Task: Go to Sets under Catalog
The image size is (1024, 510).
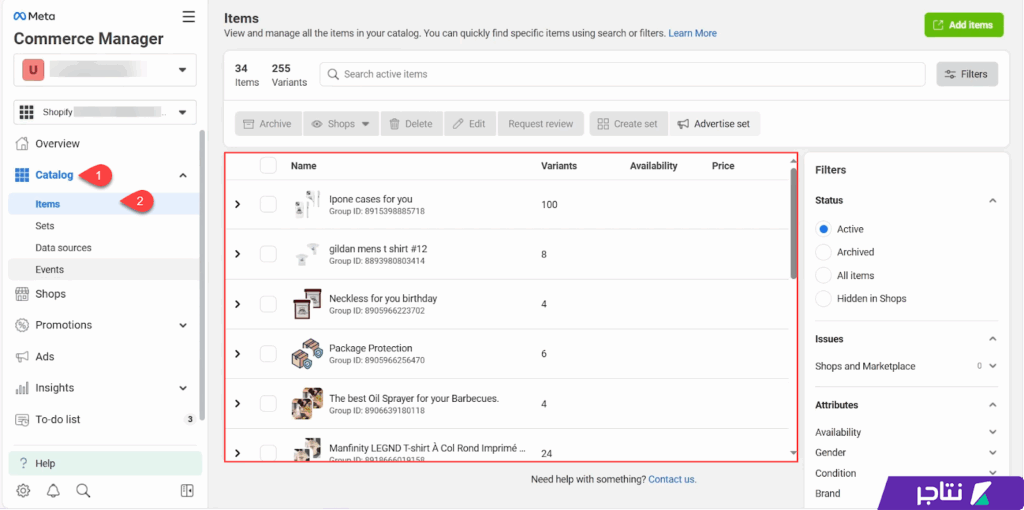Action: pyautogui.click(x=45, y=226)
